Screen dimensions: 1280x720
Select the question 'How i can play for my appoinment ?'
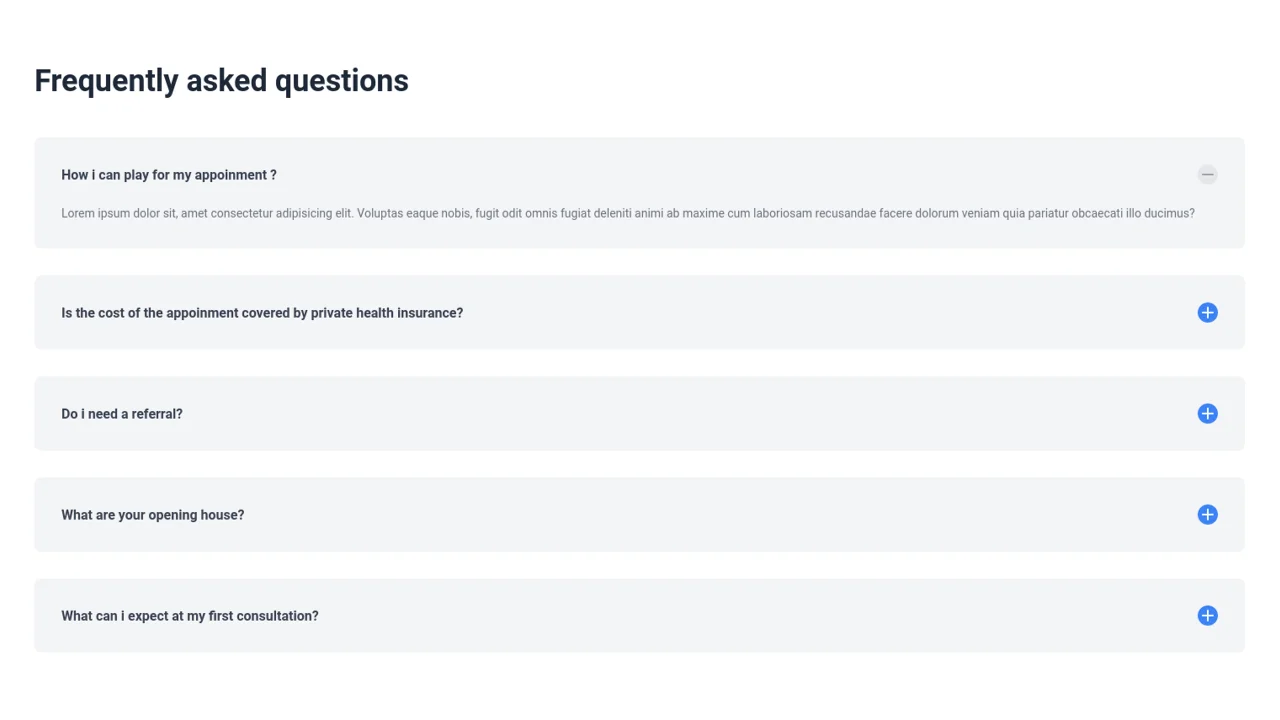[x=168, y=174]
